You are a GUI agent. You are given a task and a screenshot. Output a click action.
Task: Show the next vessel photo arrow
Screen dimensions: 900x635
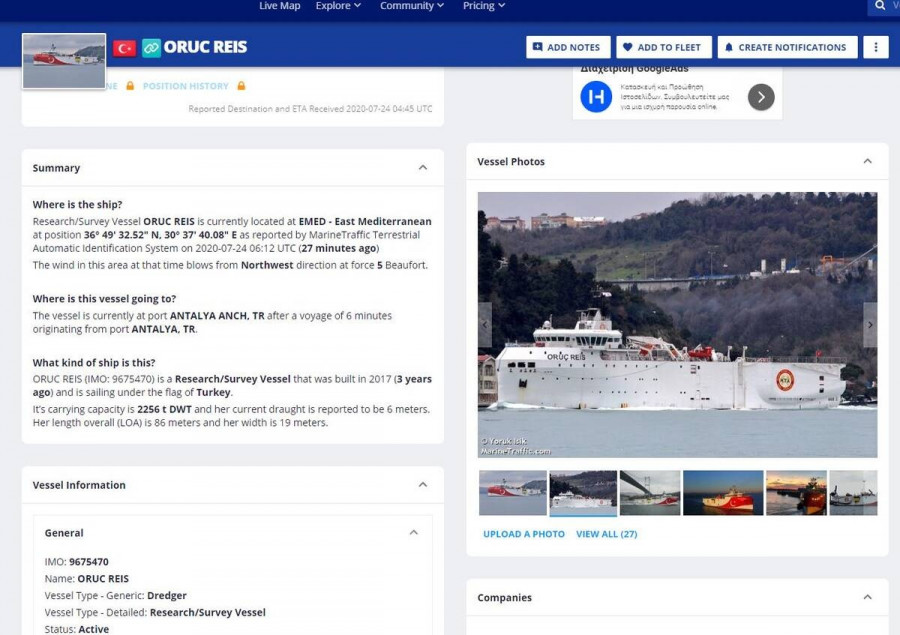pyautogui.click(x=869, y=325)
